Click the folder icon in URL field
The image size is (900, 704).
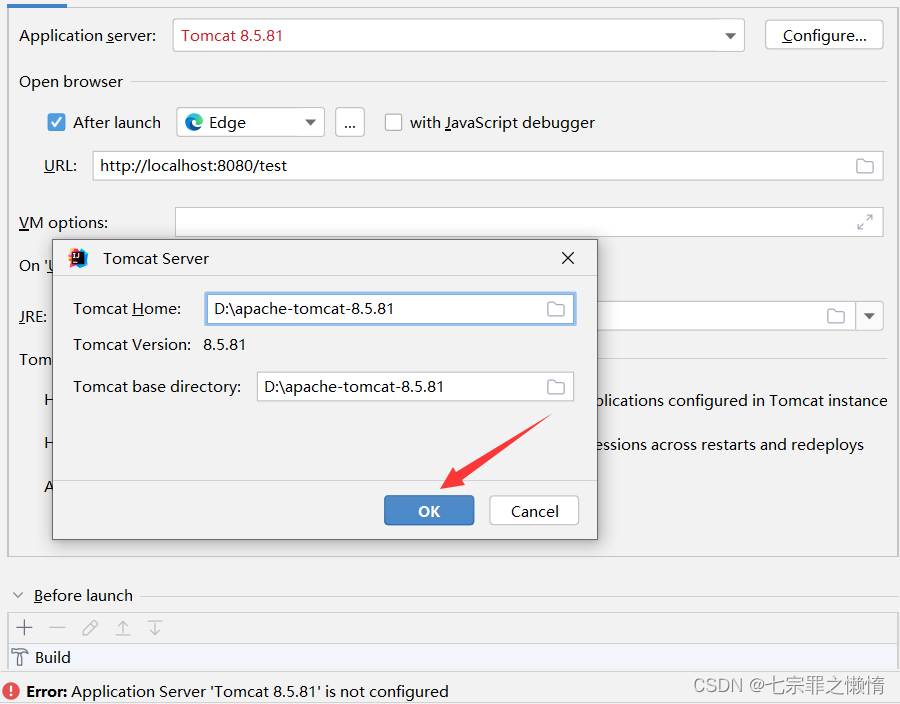tap(864, 166)
